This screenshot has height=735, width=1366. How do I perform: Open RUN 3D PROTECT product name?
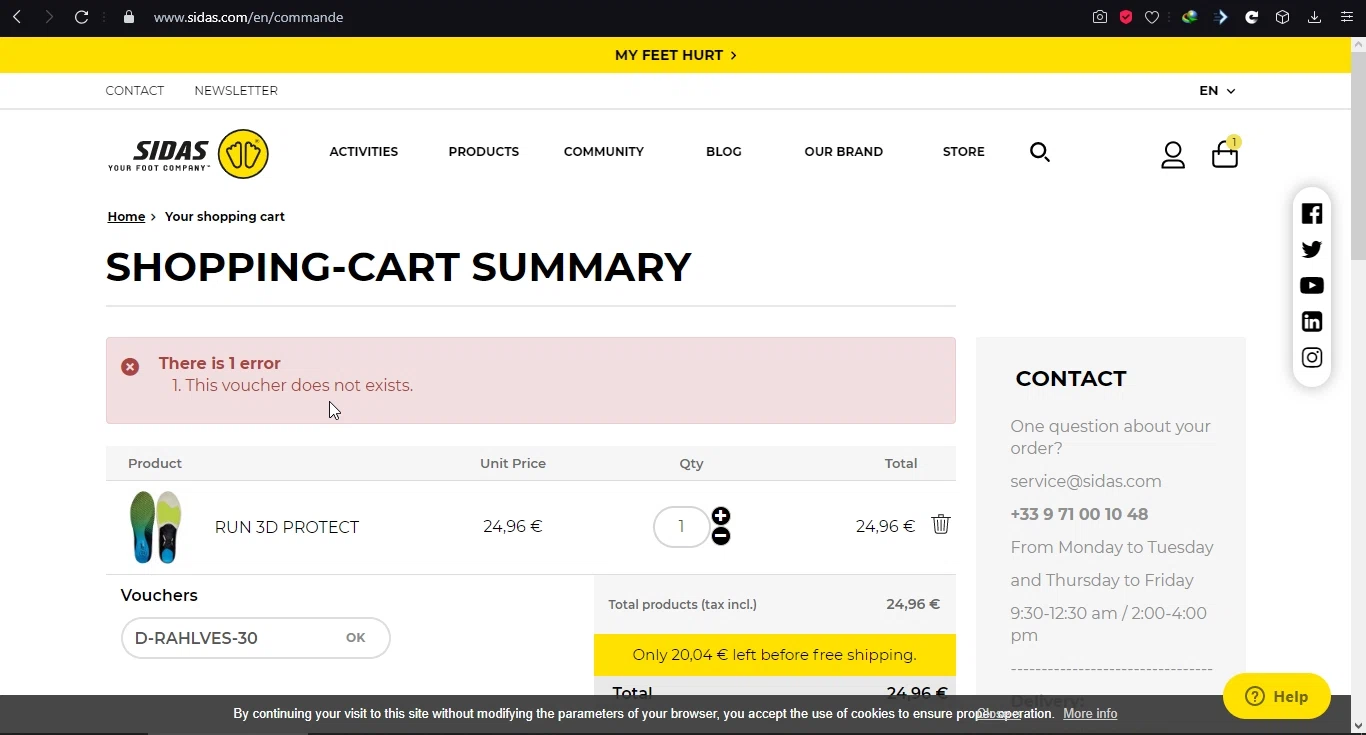(x=287, y=528)
